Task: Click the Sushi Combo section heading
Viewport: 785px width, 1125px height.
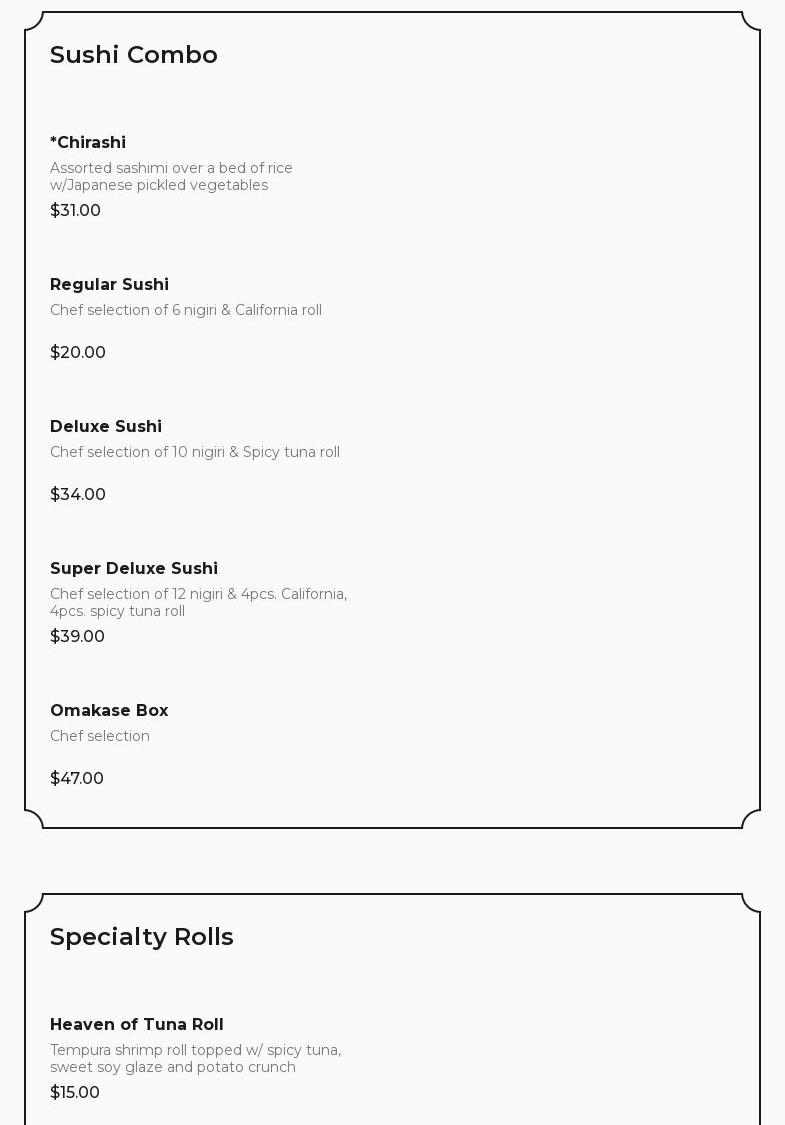Action: click(x=134, y=55)
